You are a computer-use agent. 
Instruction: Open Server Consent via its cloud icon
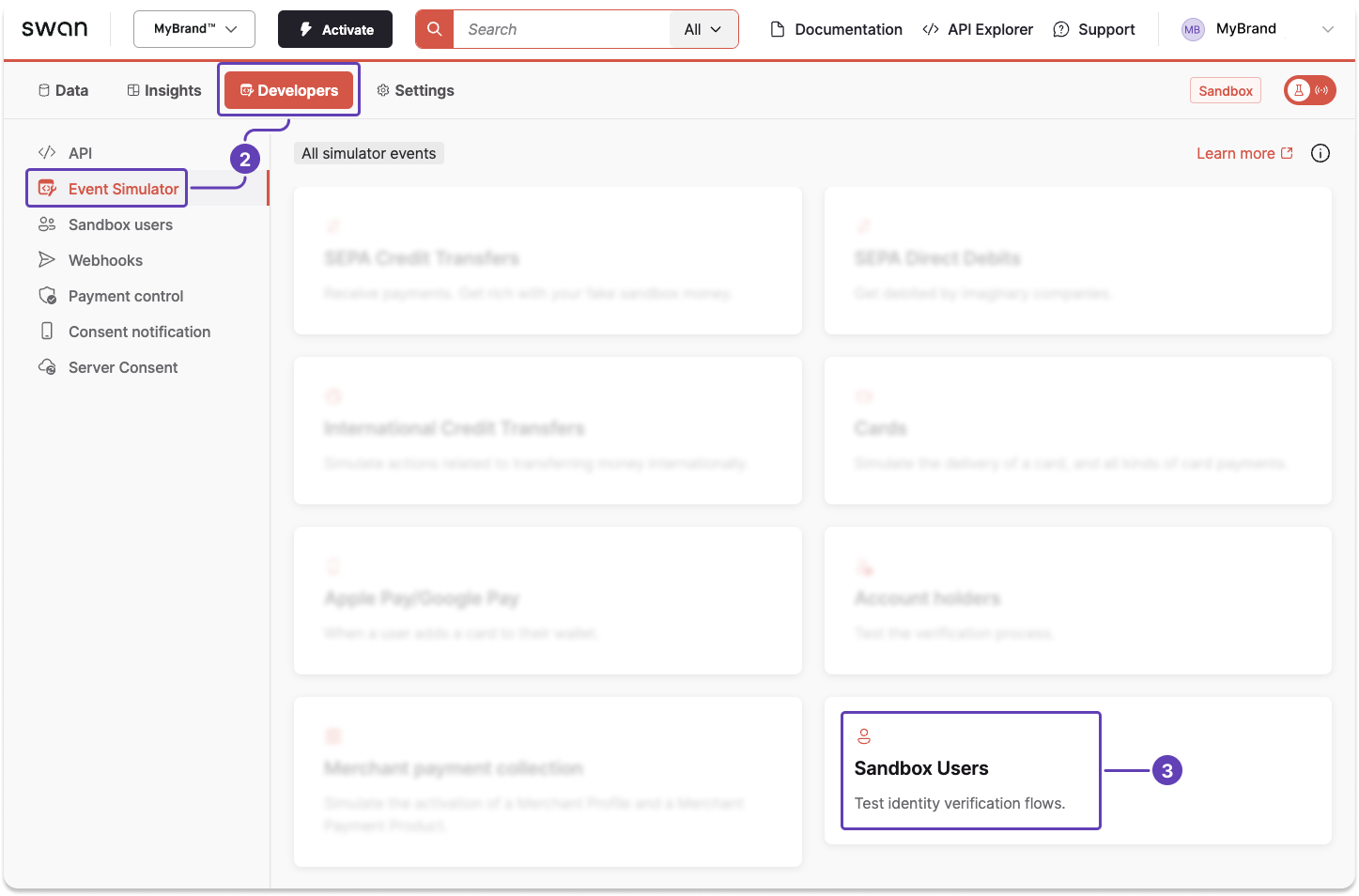[47, 366]
